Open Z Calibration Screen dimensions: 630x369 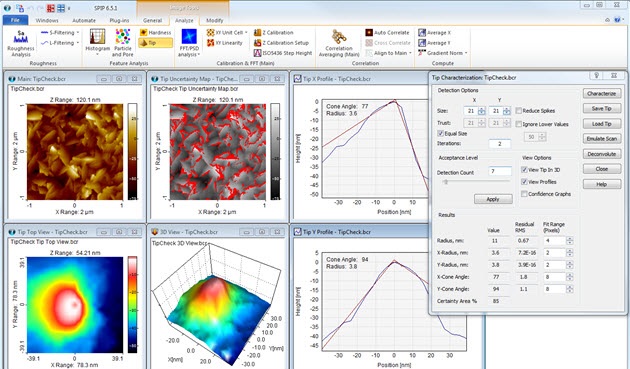coord(274,33)
